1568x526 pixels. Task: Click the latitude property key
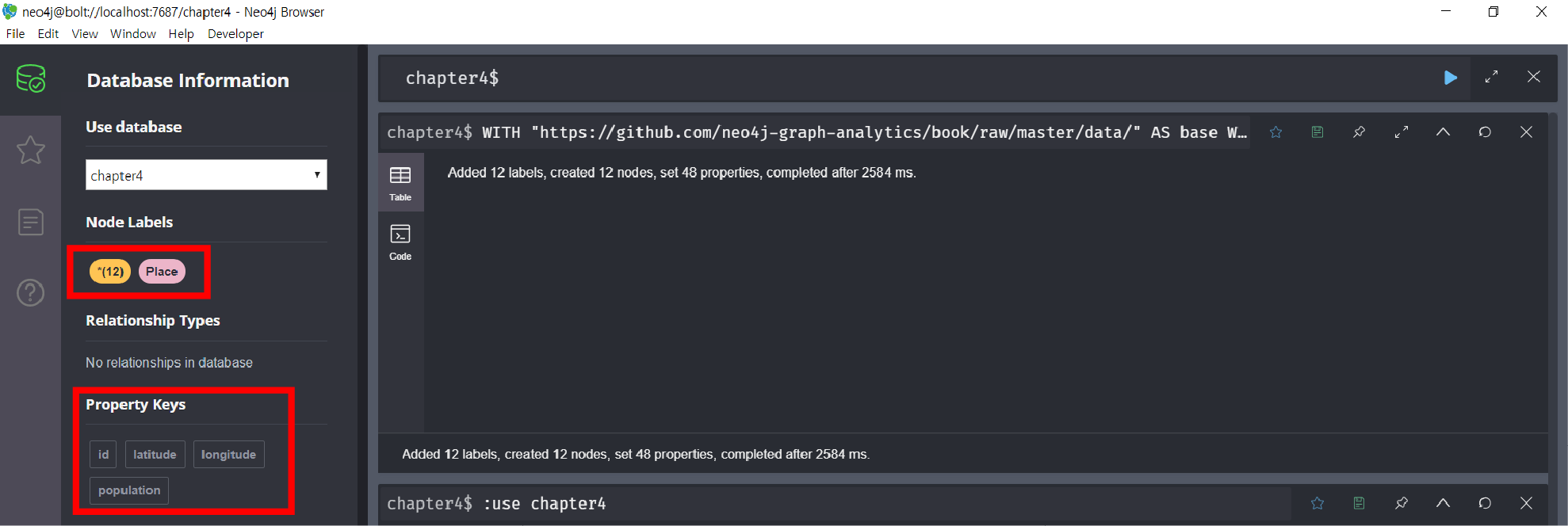click(x=155, y=455)
